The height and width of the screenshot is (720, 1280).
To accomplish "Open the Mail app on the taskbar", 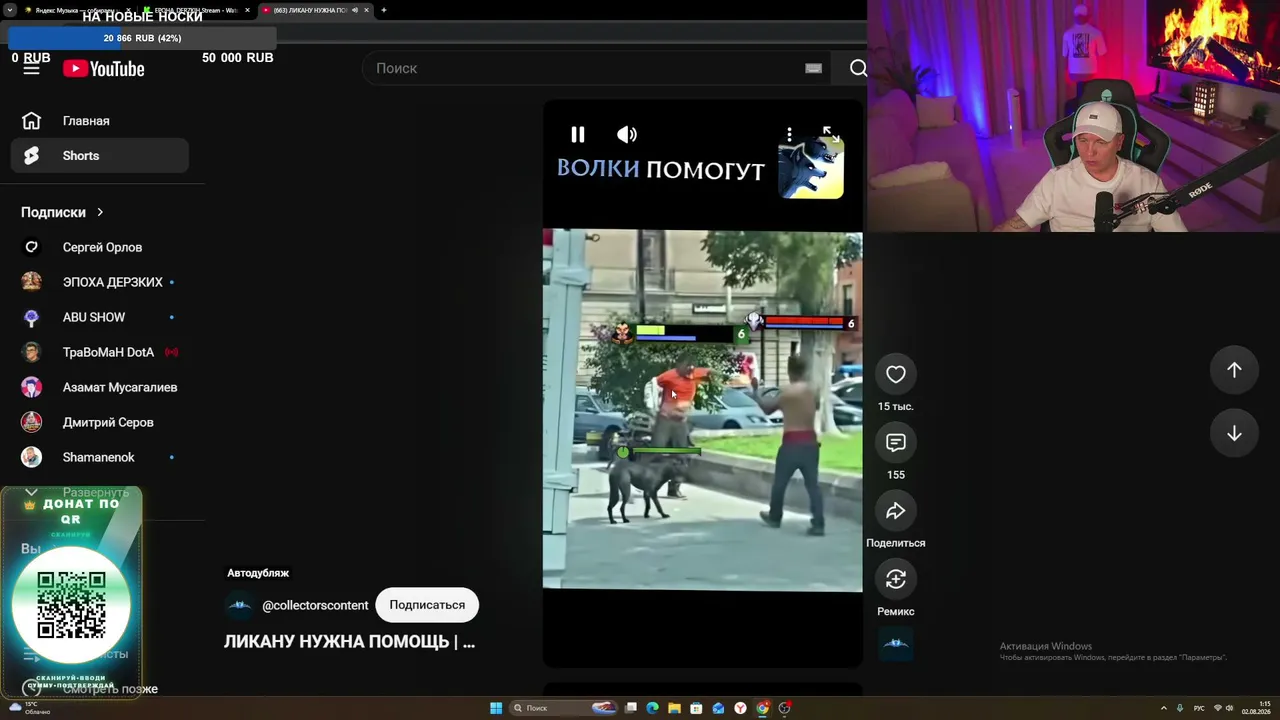I will [x=718, y=708].
